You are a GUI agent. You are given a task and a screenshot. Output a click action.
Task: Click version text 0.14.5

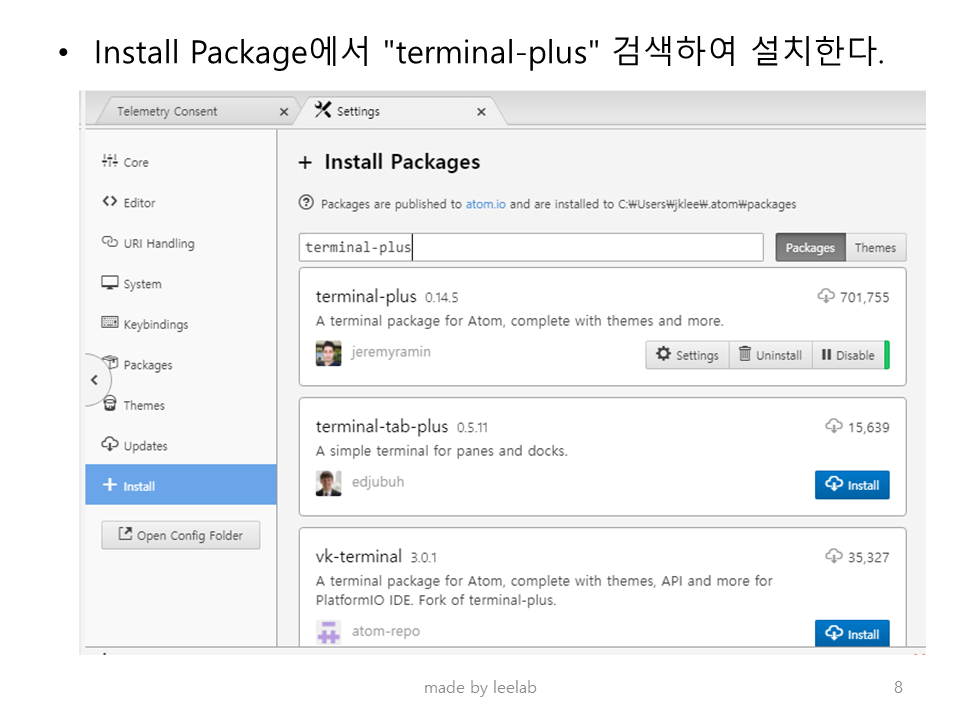[x=441, y=298]
